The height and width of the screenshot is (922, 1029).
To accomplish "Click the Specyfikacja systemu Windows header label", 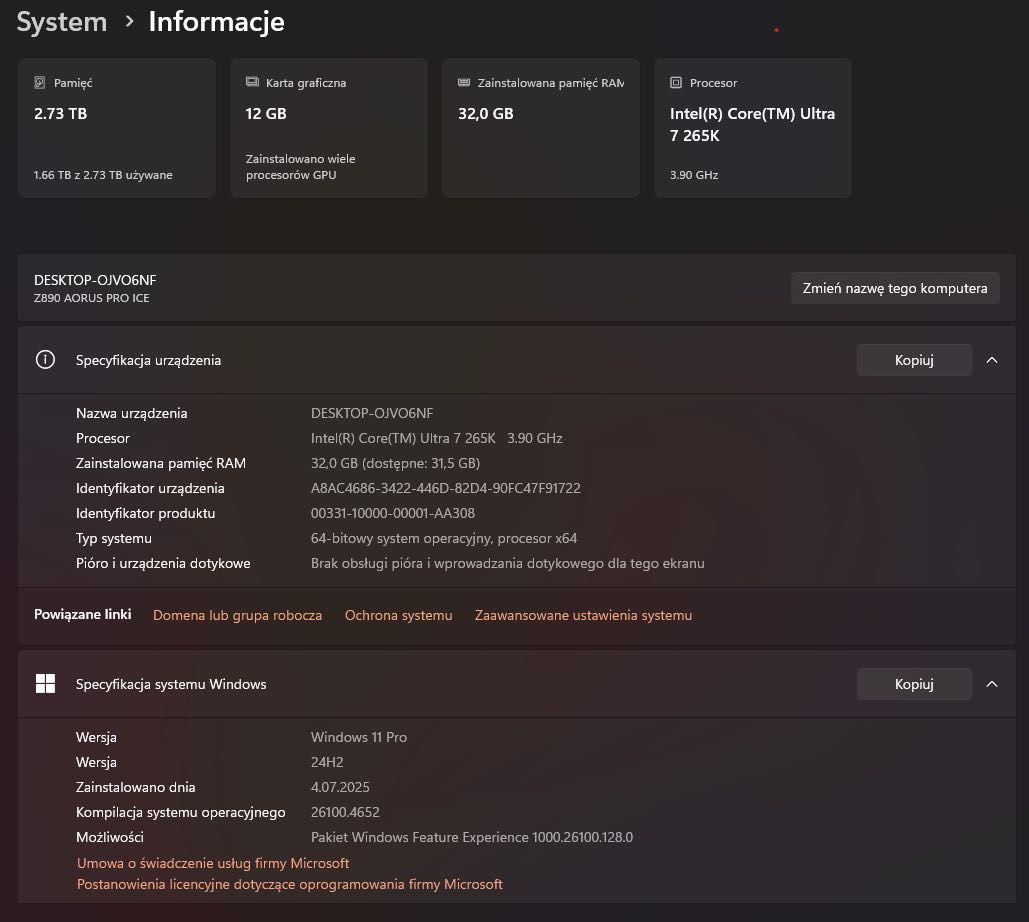I will click(171, 684).
